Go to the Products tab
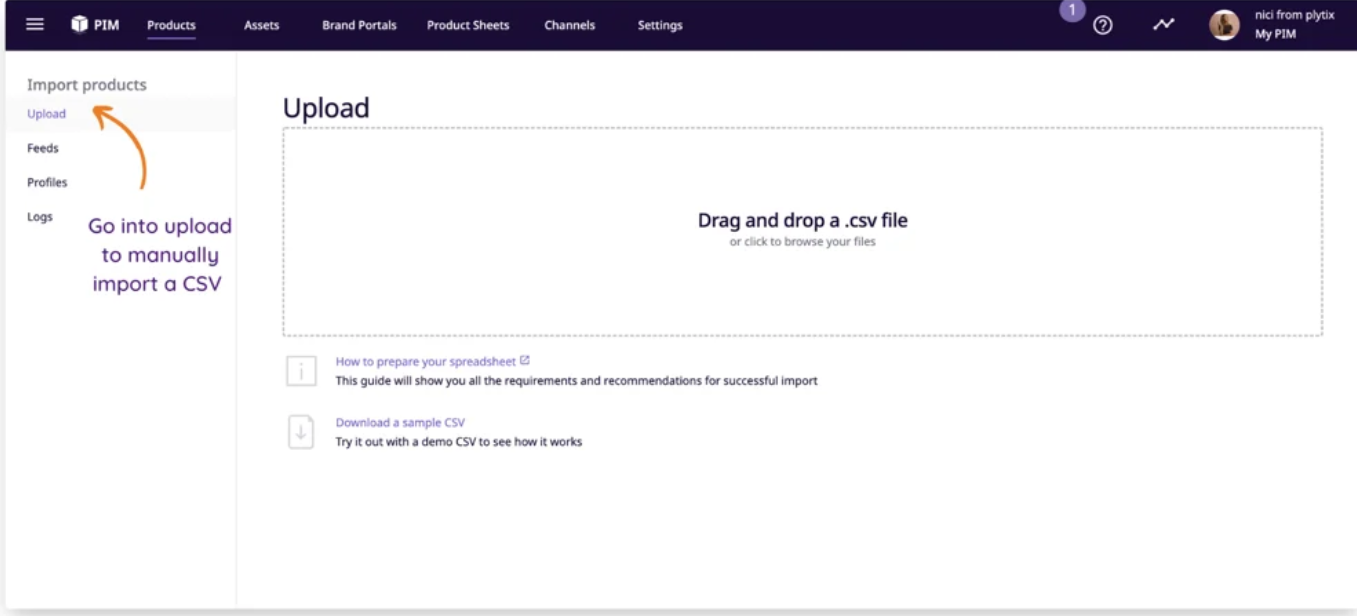The image size is (1357, 616). tap(171, 25)
